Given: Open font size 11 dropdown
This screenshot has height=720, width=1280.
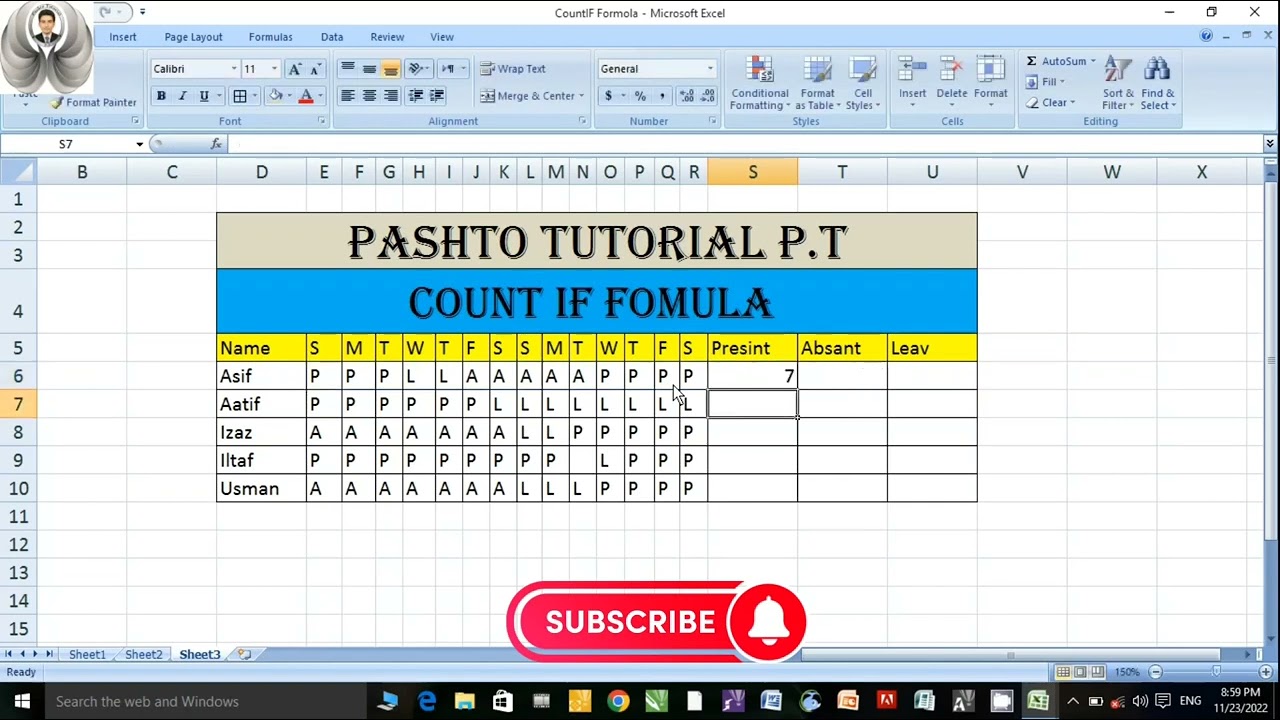Looking at the screenshot, I should coord(274,69).
